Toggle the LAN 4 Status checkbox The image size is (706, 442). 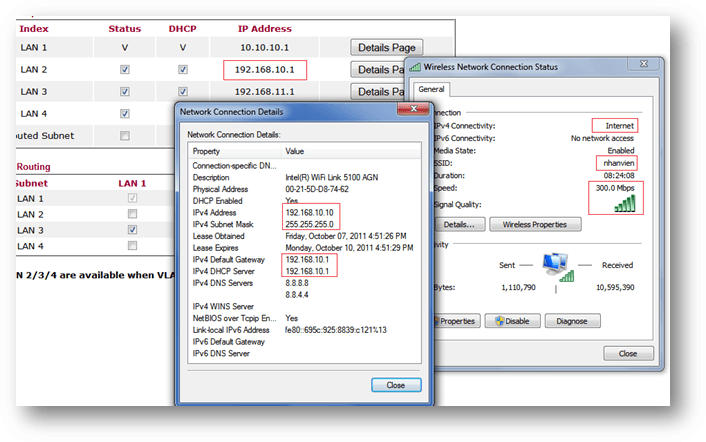[x=125, y=114]
